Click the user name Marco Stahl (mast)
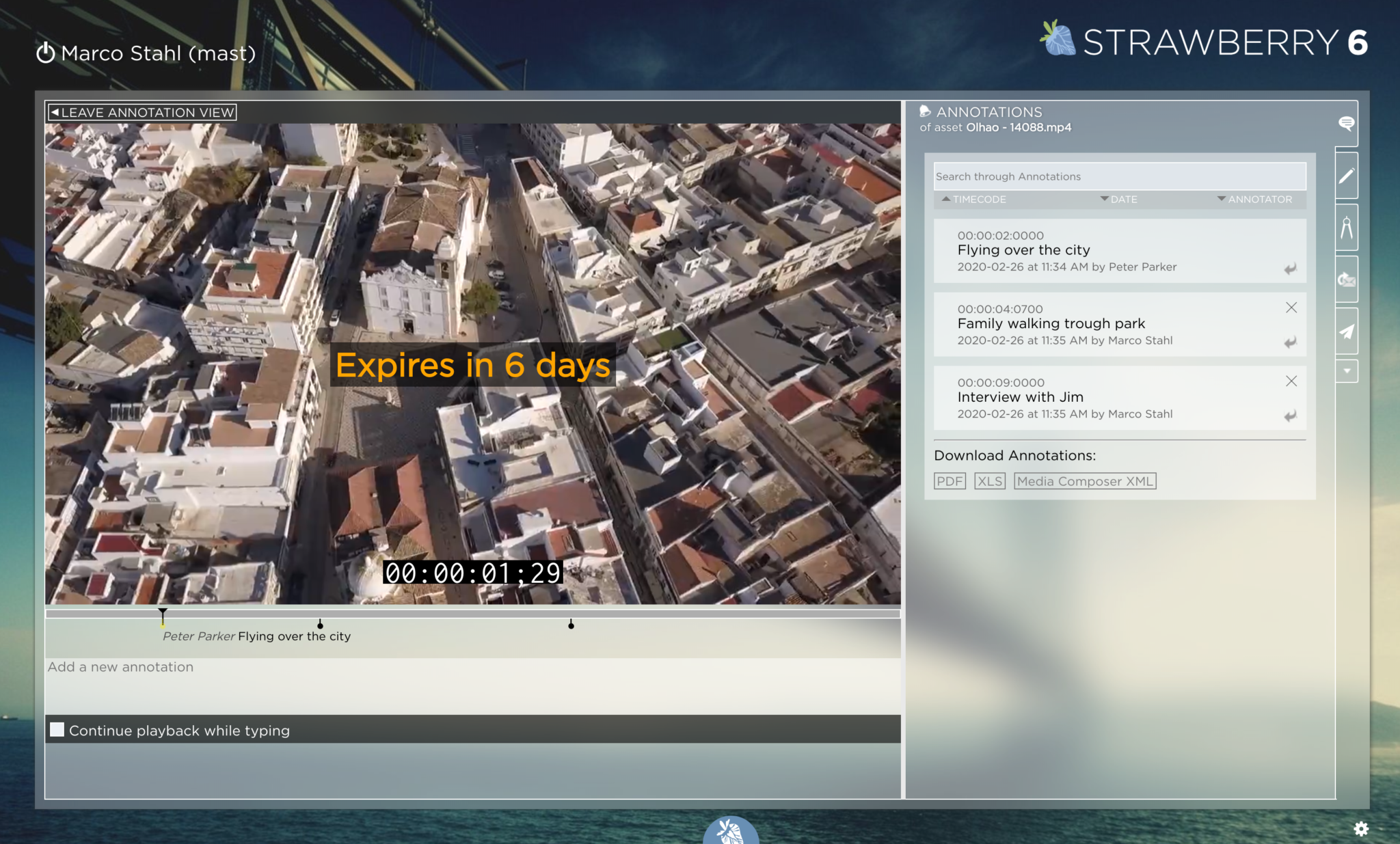This screenshot has height=844, width=1400. (x=159, y=53)
